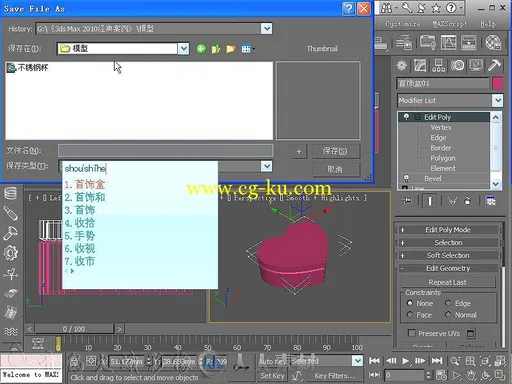Screen dimensions: 512x384
Task: Click the Zoom Extents All navigation icon
Action: click(x=500, y=361)
